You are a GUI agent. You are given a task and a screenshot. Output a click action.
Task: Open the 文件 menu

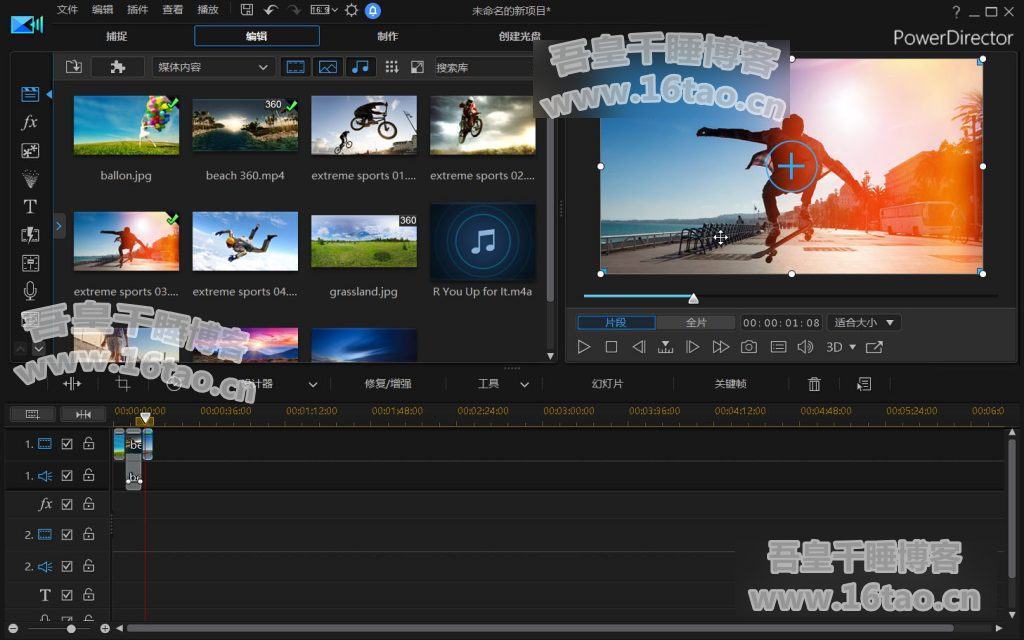point(67,10)
